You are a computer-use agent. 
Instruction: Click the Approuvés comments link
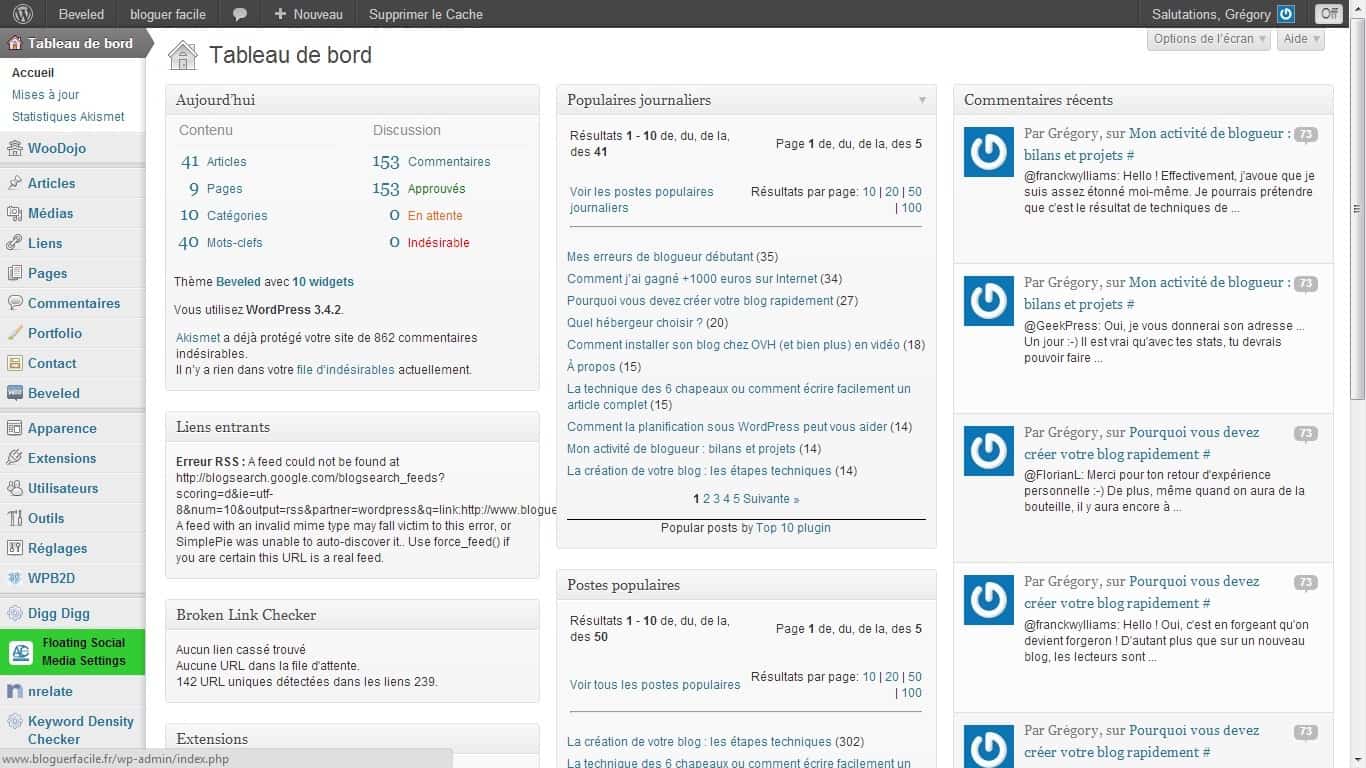(437, 189)
